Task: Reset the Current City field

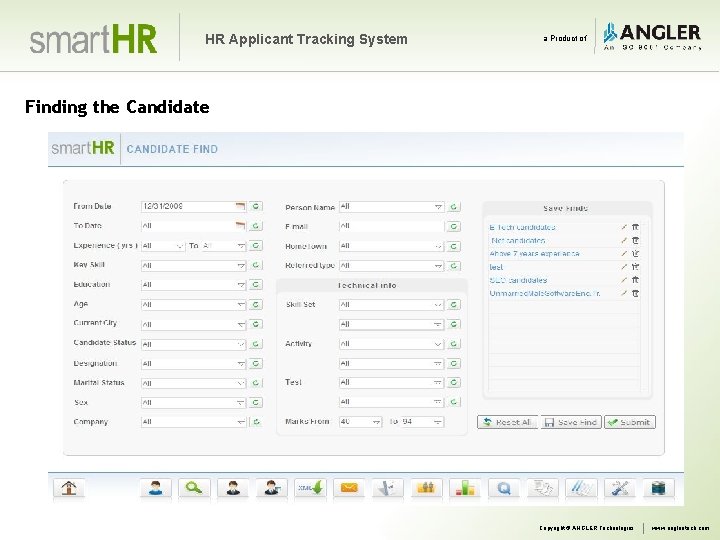Action: pos(256,324)
